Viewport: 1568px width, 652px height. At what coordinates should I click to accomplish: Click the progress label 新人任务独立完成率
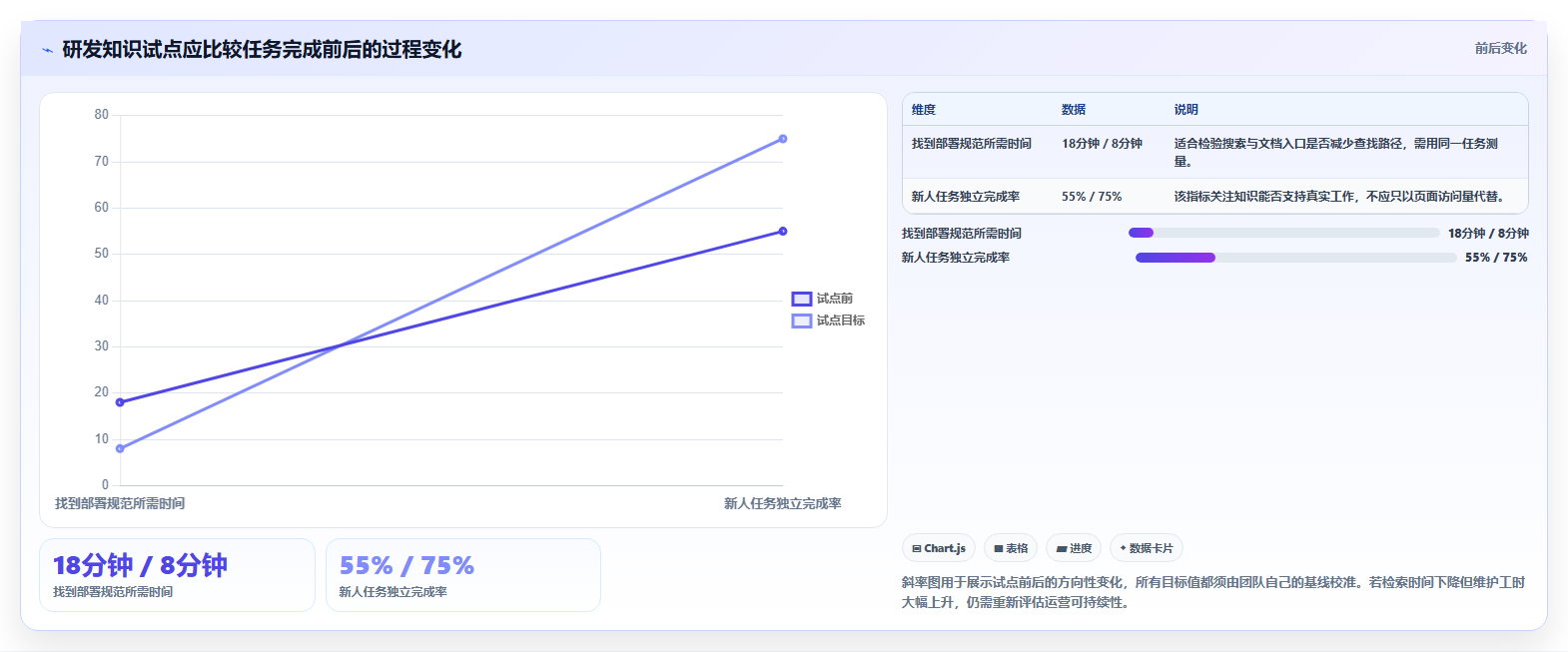(956, 258)
